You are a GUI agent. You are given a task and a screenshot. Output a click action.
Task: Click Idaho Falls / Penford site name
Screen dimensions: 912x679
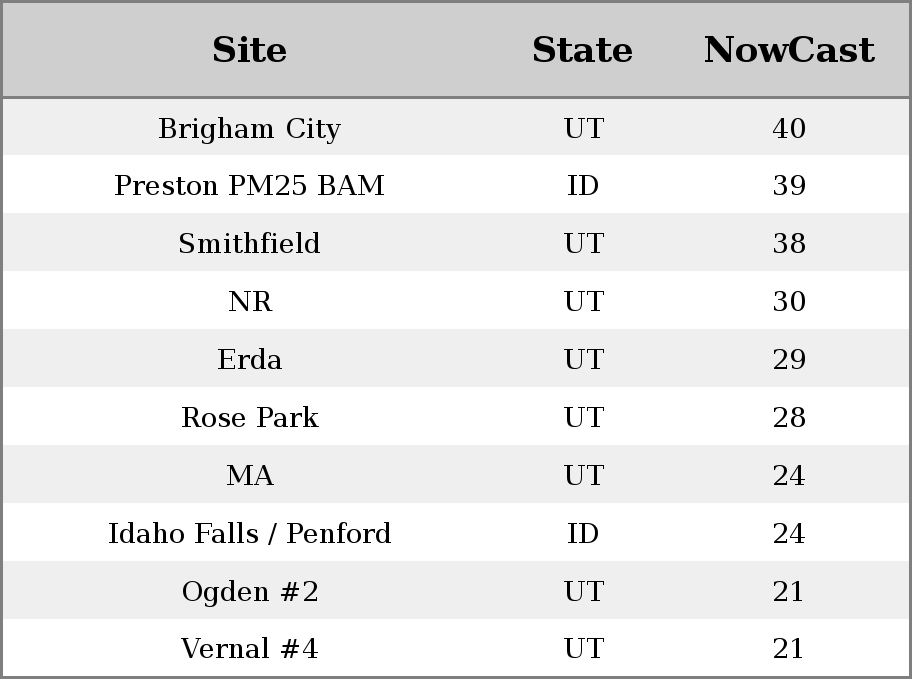(x=249, y=534)
